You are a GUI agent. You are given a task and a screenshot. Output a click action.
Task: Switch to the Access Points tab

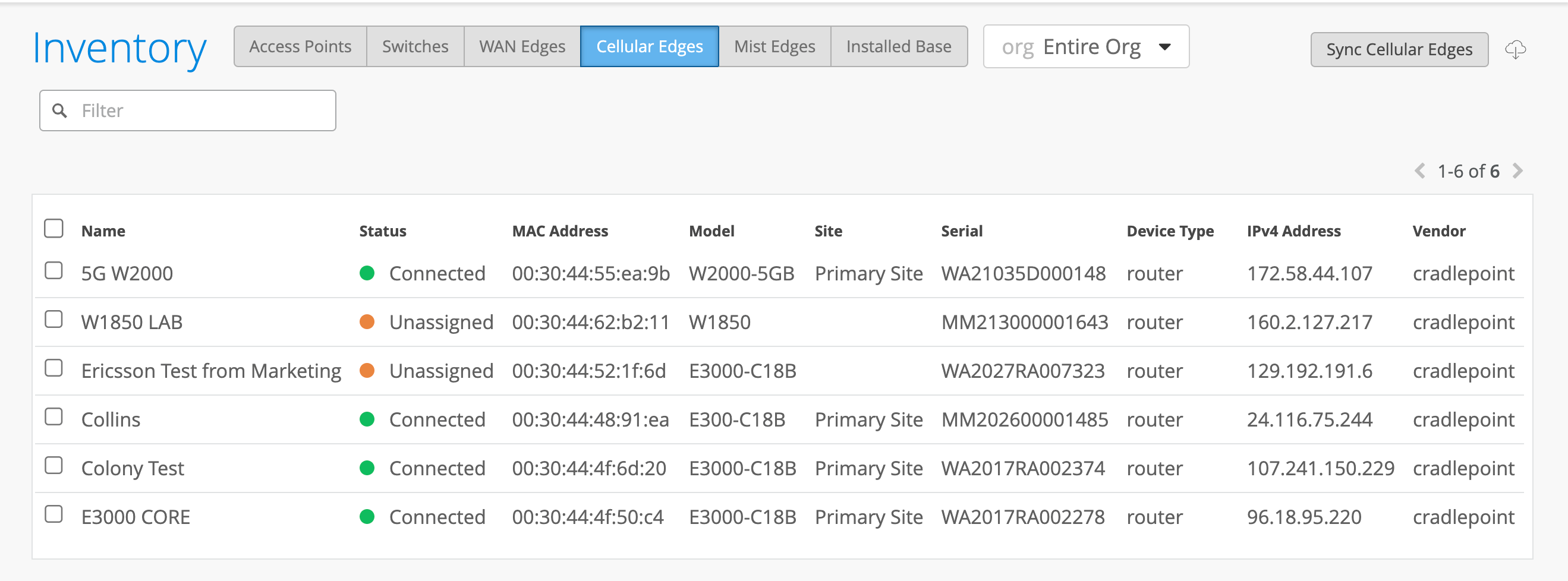pyautogui.click(x=300, y=46)
